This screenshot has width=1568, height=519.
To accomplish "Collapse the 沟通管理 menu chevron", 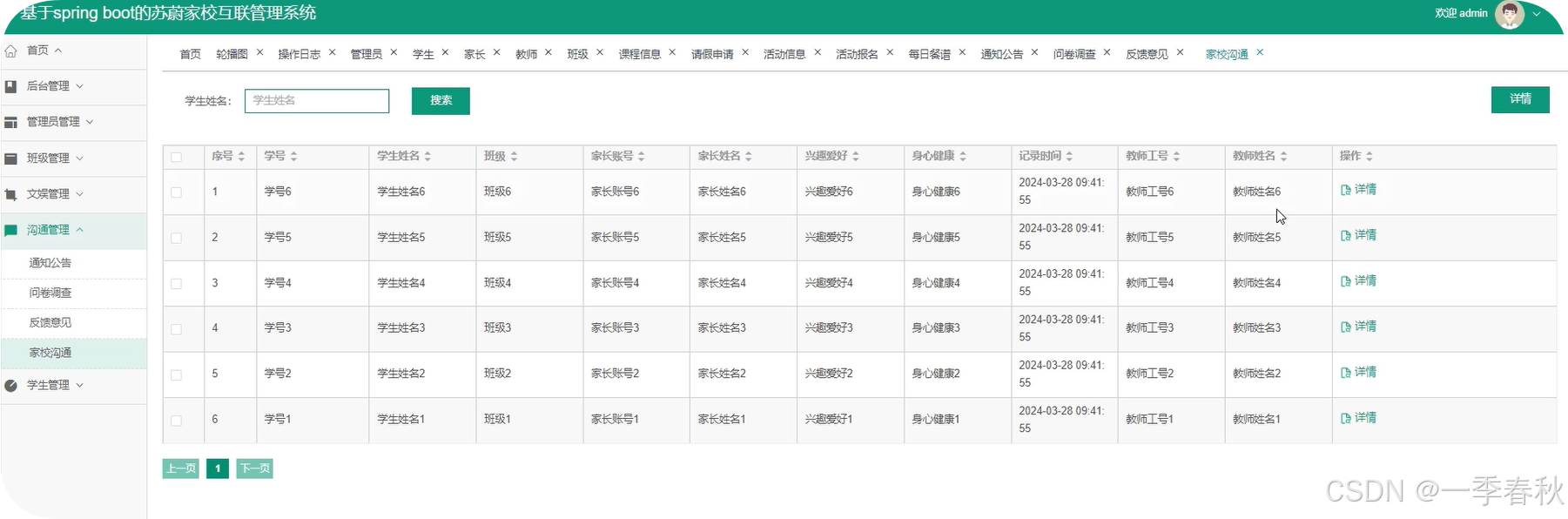I will pos(80,230).
